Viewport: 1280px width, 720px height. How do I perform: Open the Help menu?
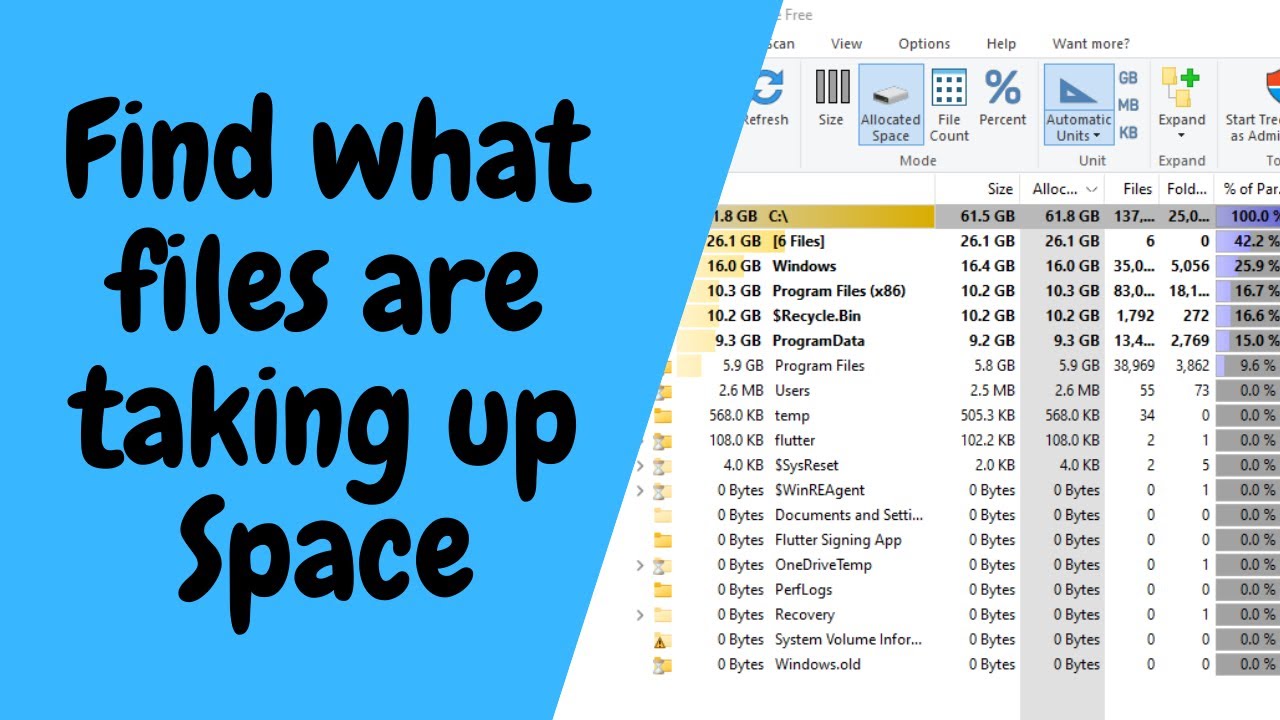click(1001, 44)
